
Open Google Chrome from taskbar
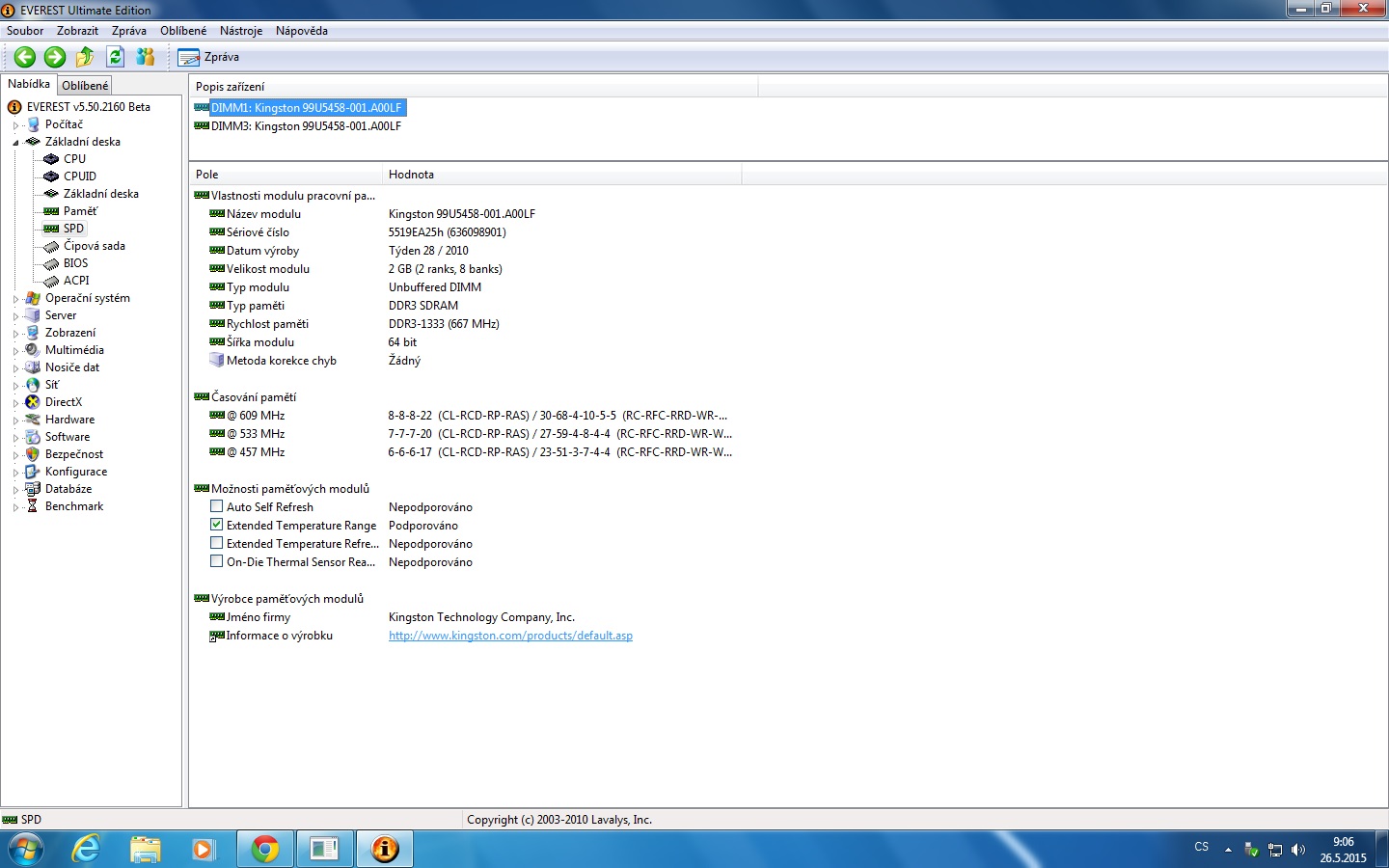coord(264,850)
